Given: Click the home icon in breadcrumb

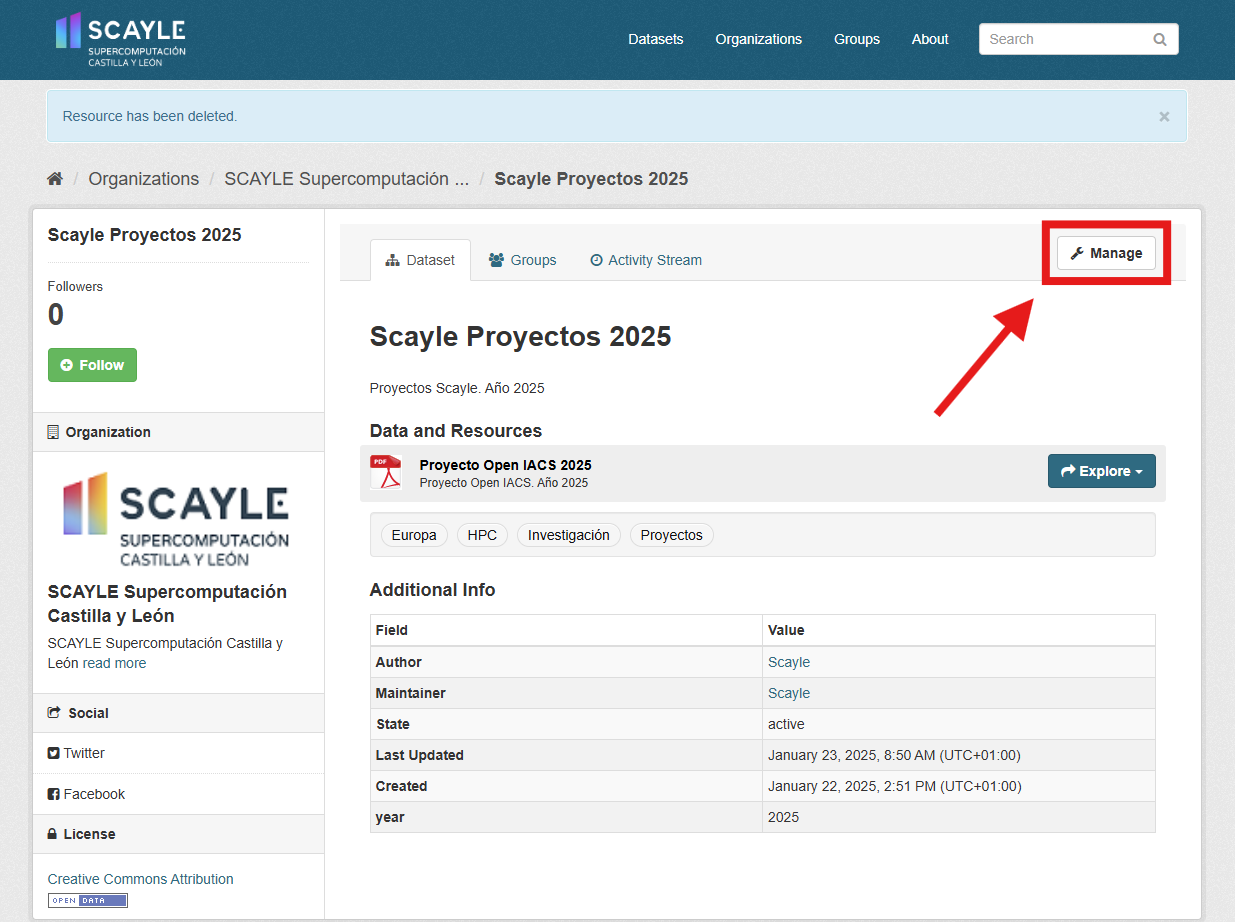Looking at the screenshot, I should click(x=55, y=179).
